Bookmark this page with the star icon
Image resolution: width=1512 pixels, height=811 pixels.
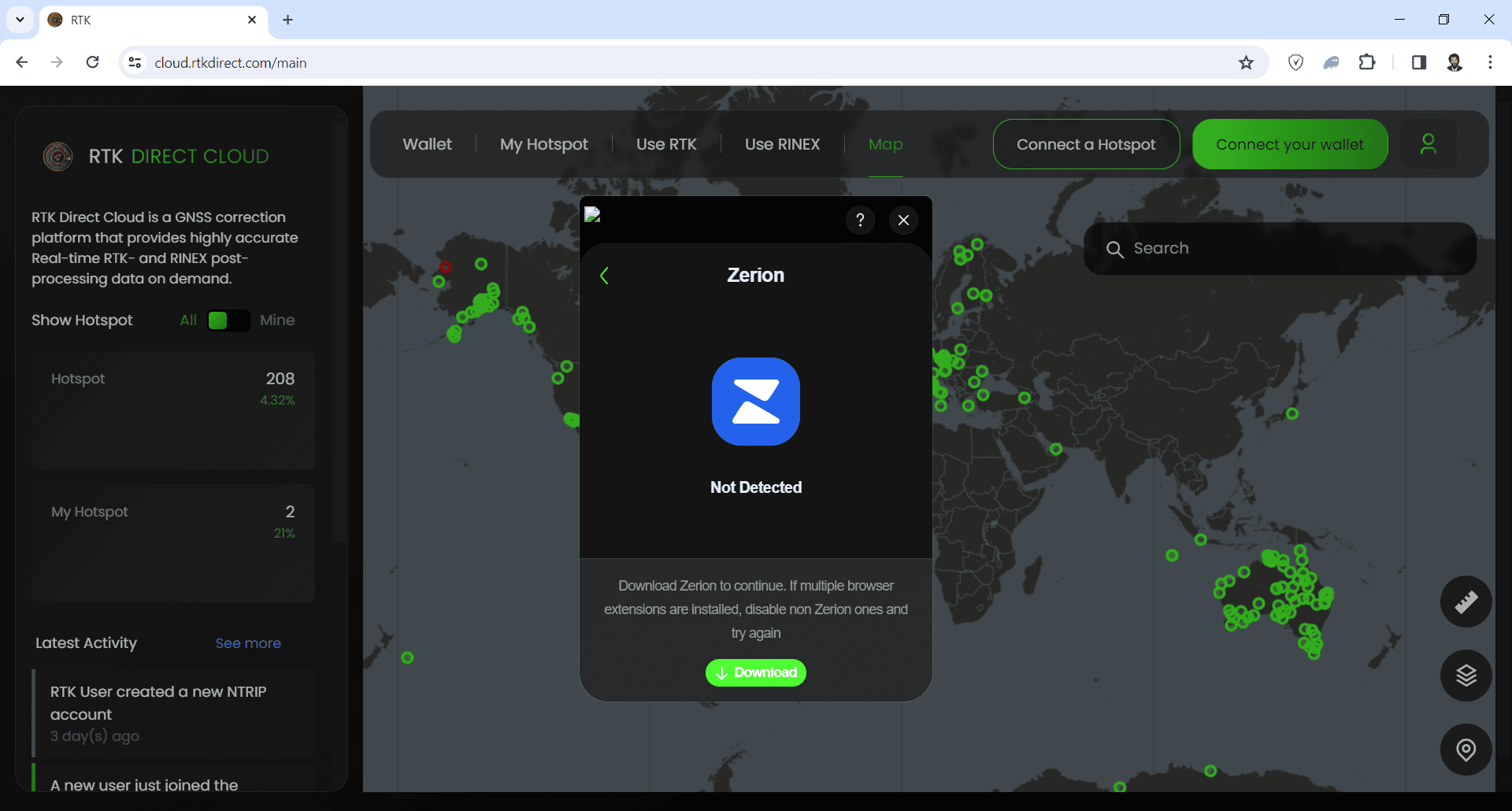click(1246, 62)
